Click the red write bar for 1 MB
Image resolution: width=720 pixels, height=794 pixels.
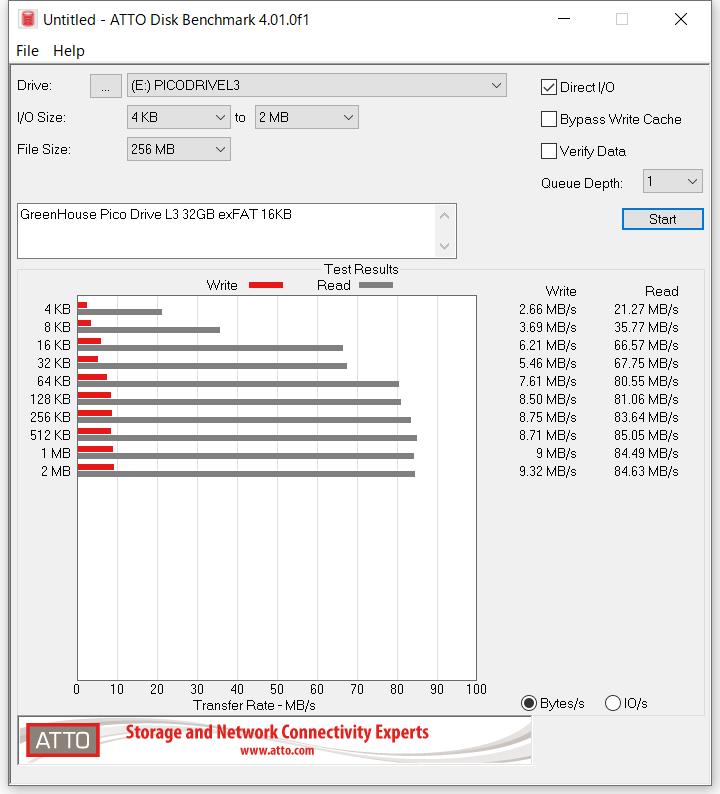click(x=95, y=449)
